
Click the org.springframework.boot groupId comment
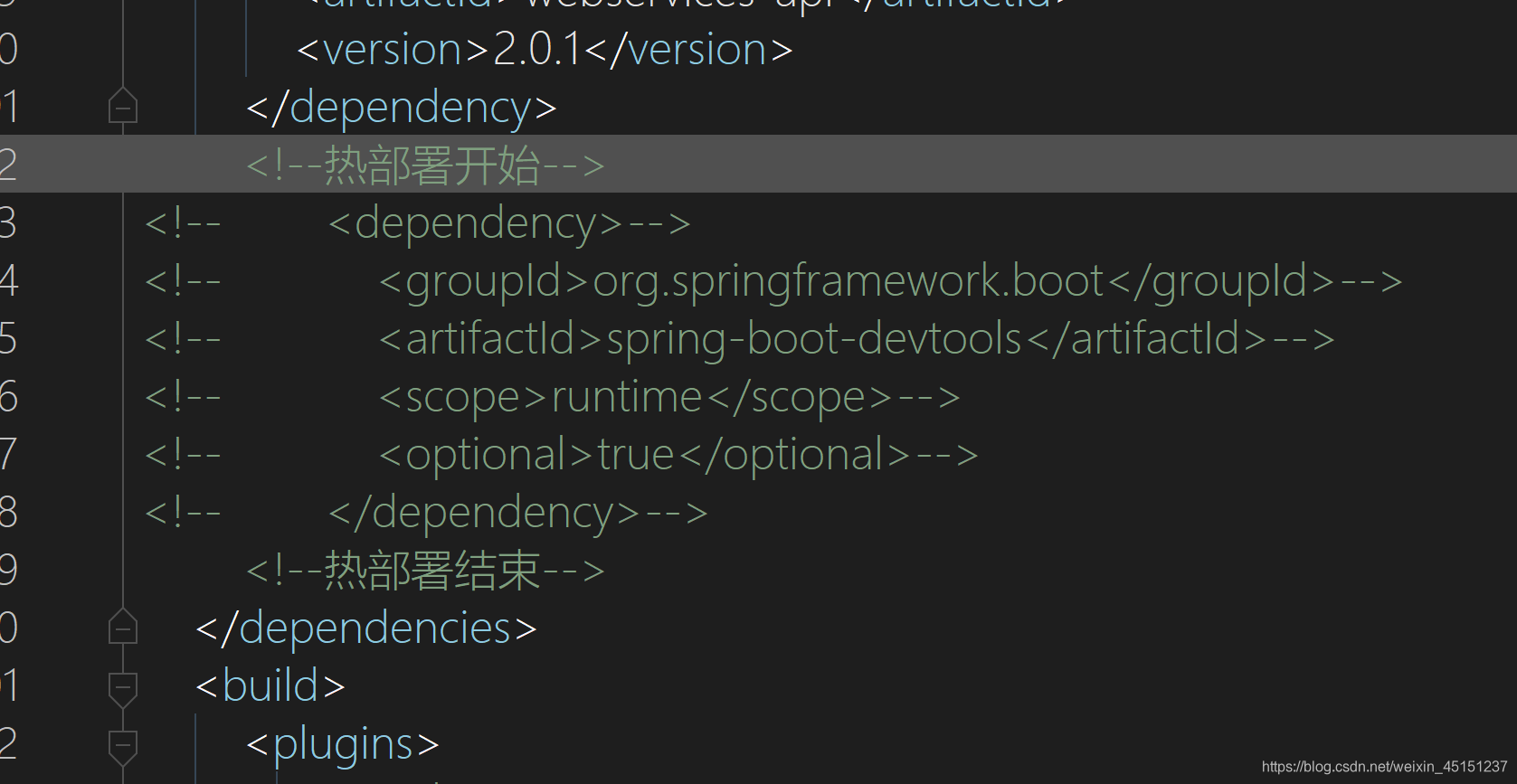point(773,281)
